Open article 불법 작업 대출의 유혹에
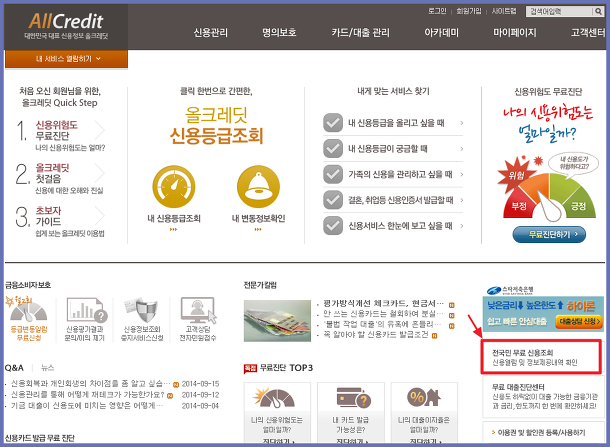Viewport: 610px width, 447px height. pyautogui.click(x=382, y=325)
